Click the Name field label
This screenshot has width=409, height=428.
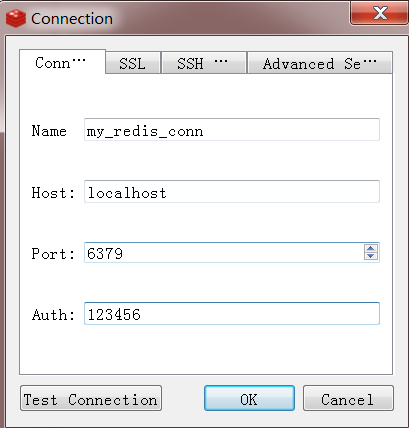49,131
